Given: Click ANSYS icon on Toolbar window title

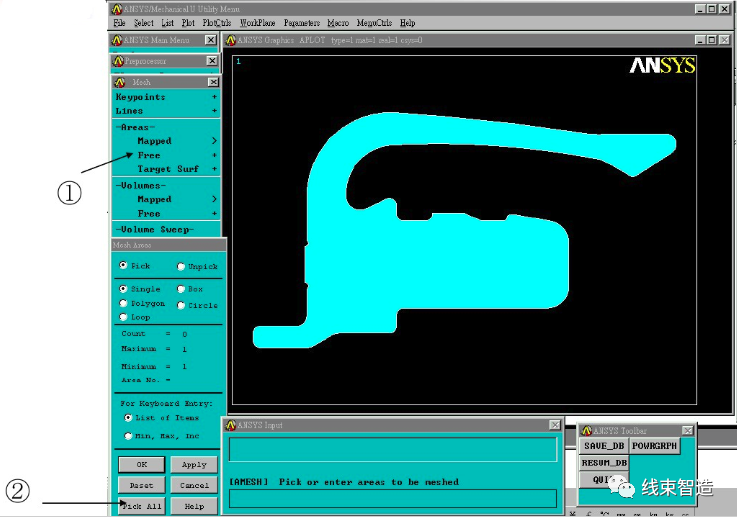Looking at the screenshot, I should pyautogui.click(x=587, y=431).
